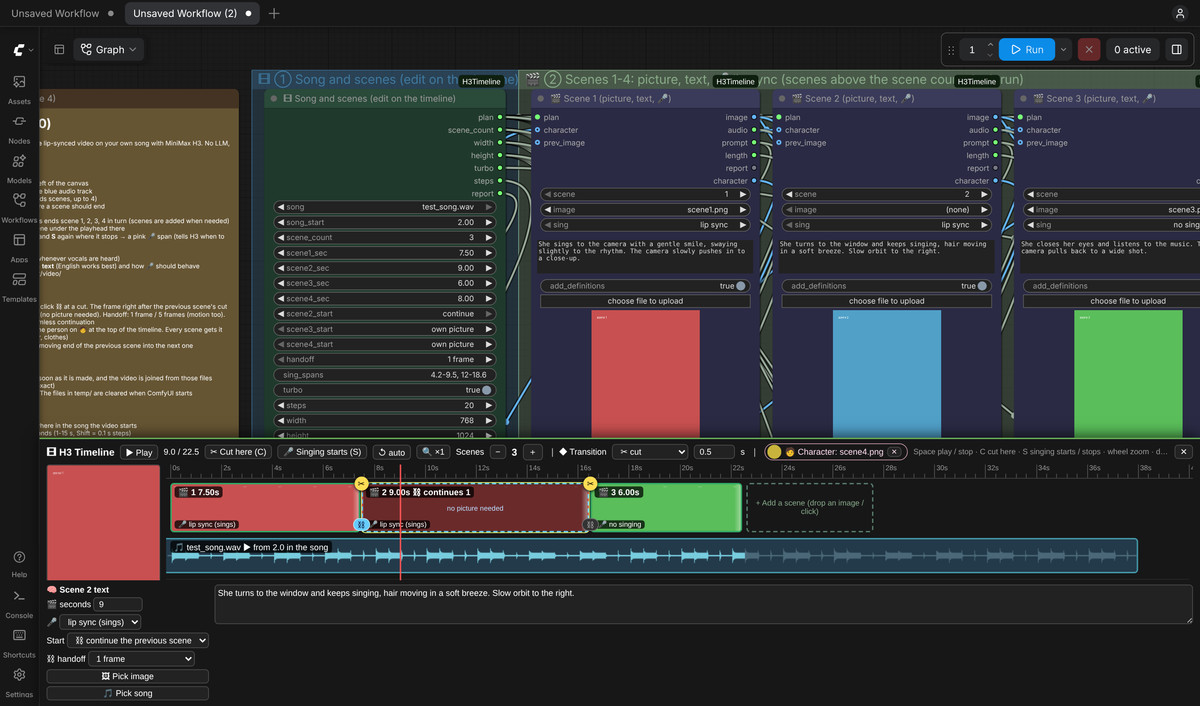Screen dimensions: 1200x706
Task: Open the Transition type dropdown
Action: pos(650,452)
